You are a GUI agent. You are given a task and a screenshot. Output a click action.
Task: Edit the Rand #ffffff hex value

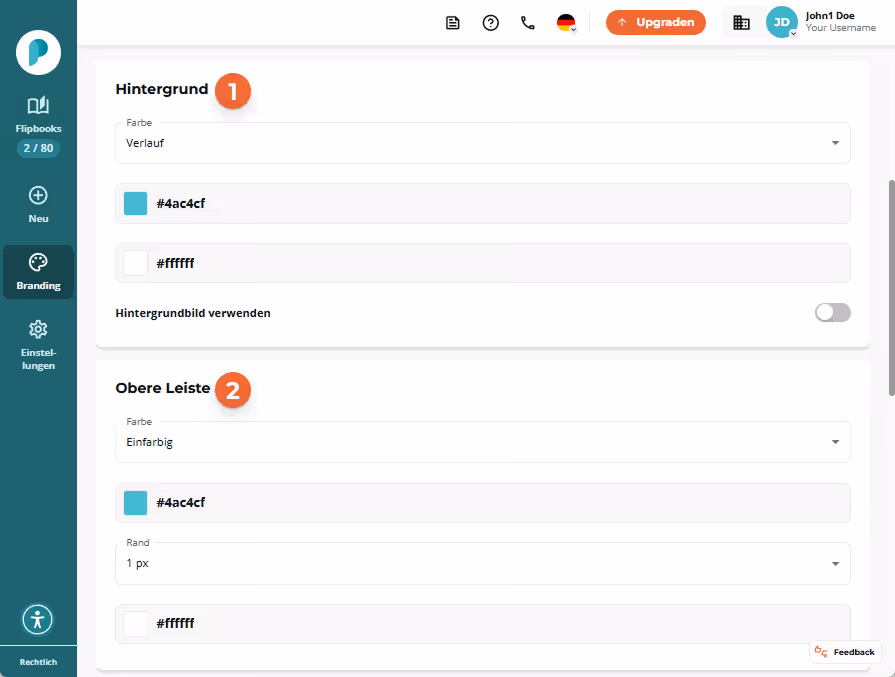pos(175,623)
